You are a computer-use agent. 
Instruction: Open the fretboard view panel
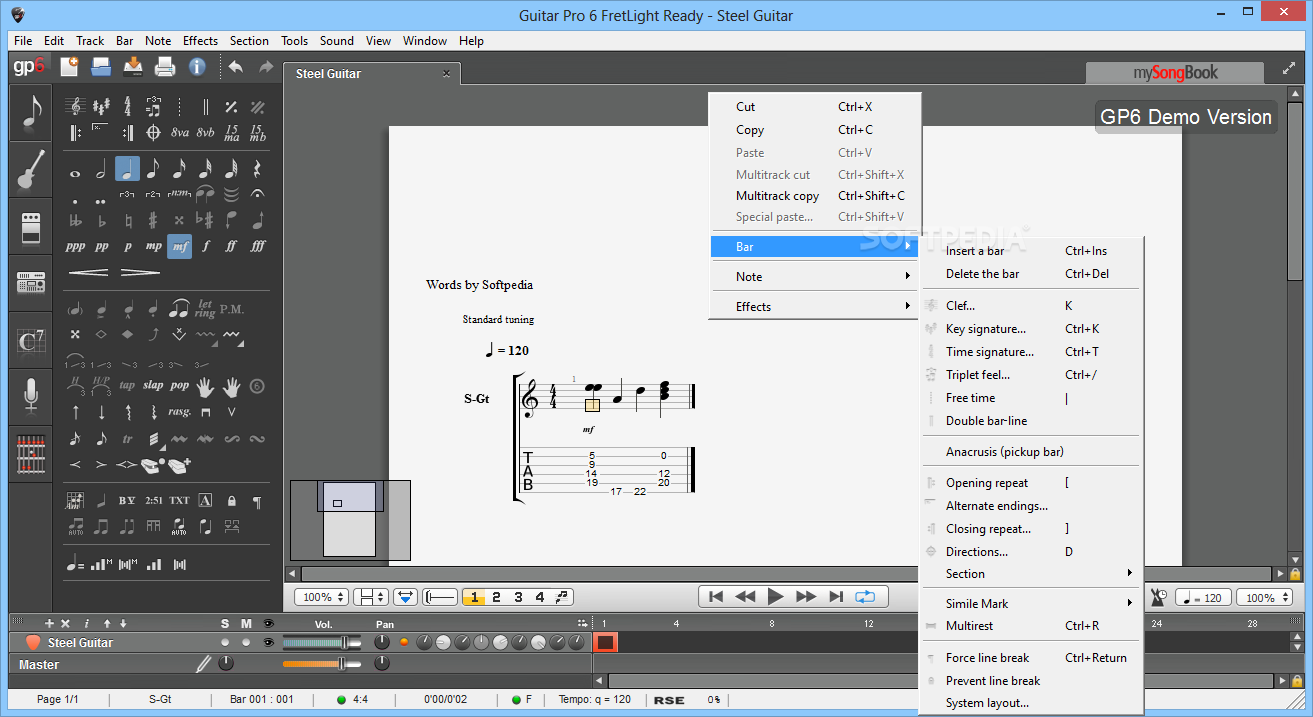31,454
